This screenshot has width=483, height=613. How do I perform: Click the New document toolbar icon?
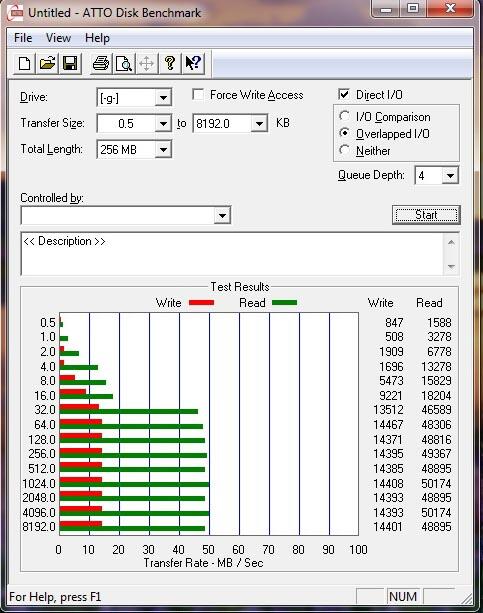24,63
